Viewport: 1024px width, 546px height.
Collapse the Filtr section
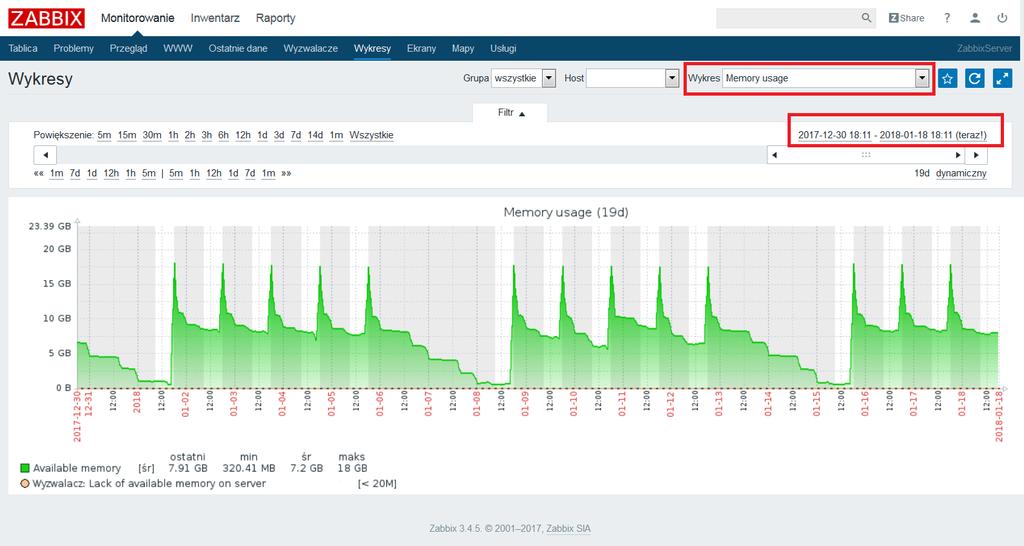(x=511, y=113)
